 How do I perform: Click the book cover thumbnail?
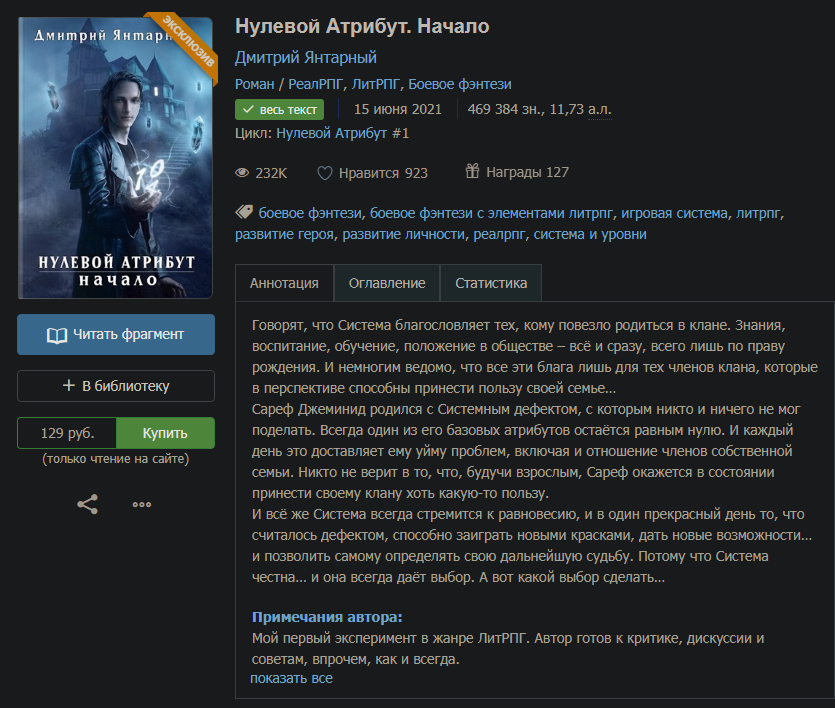point(116,158)
